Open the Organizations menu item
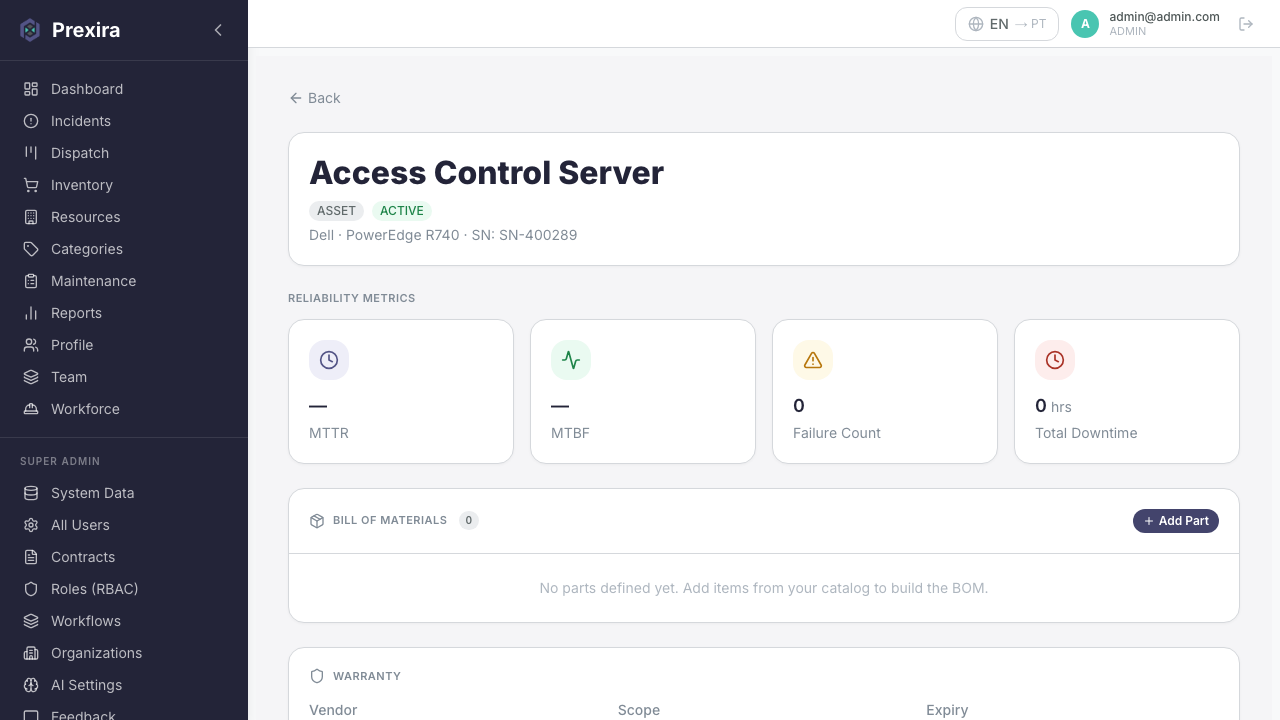This screenshot has height=720, width=1280. tap(124, 653)
